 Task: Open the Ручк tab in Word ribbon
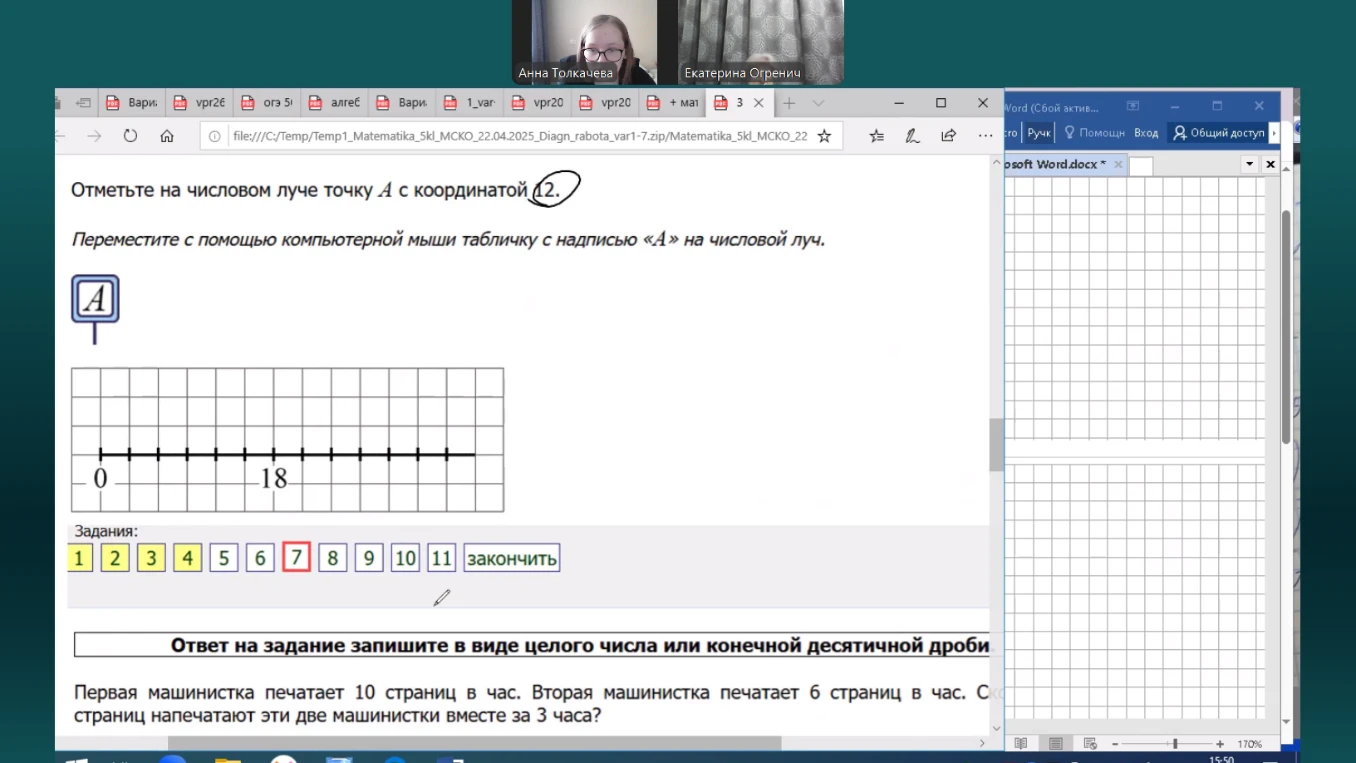tap(1039, 133)
